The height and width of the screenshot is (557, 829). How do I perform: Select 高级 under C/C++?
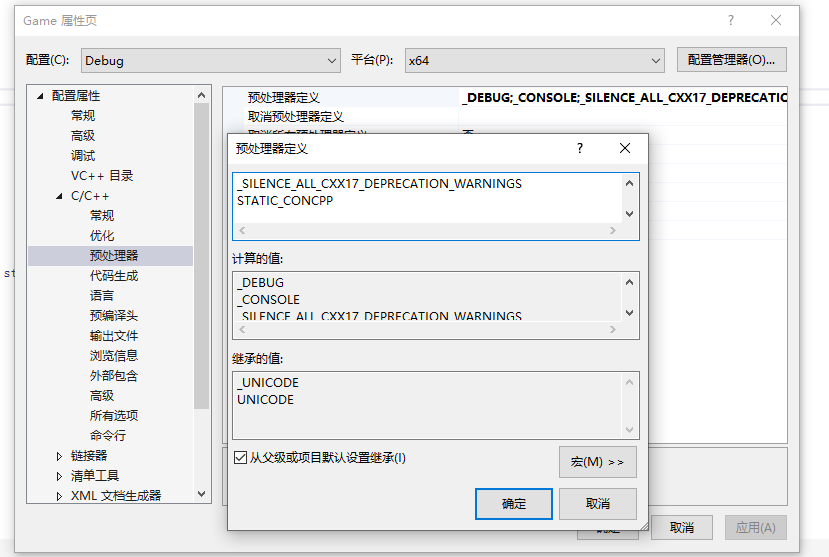(x=102, y=396)
